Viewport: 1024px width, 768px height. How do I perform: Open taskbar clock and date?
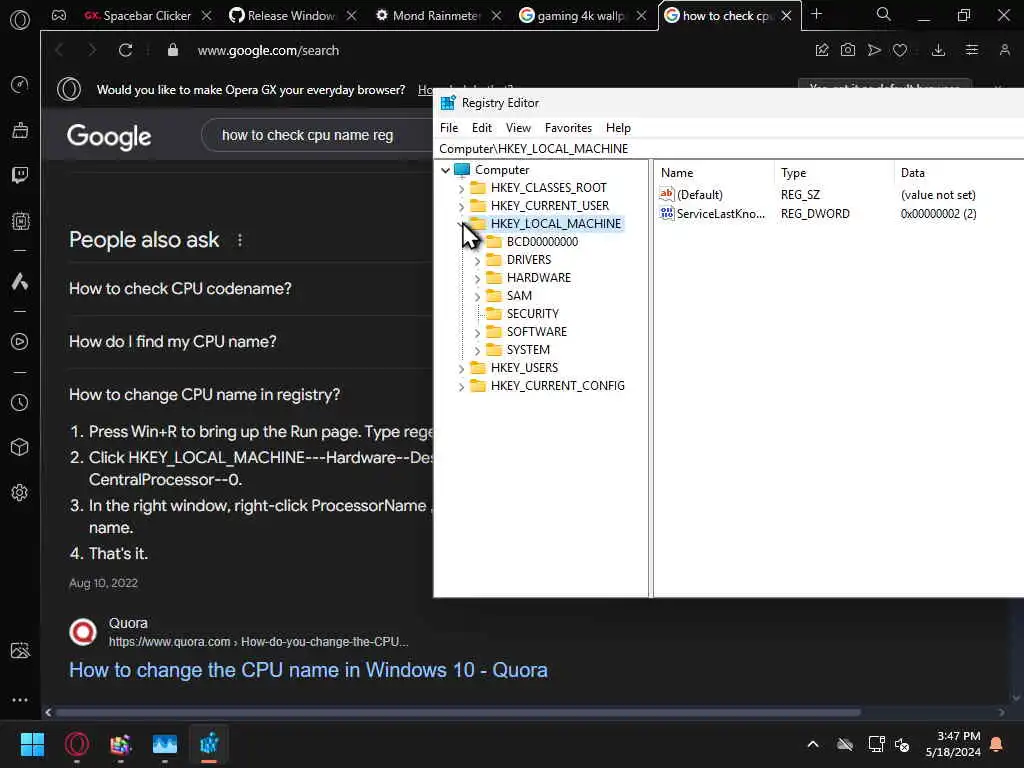click(953, 744)
